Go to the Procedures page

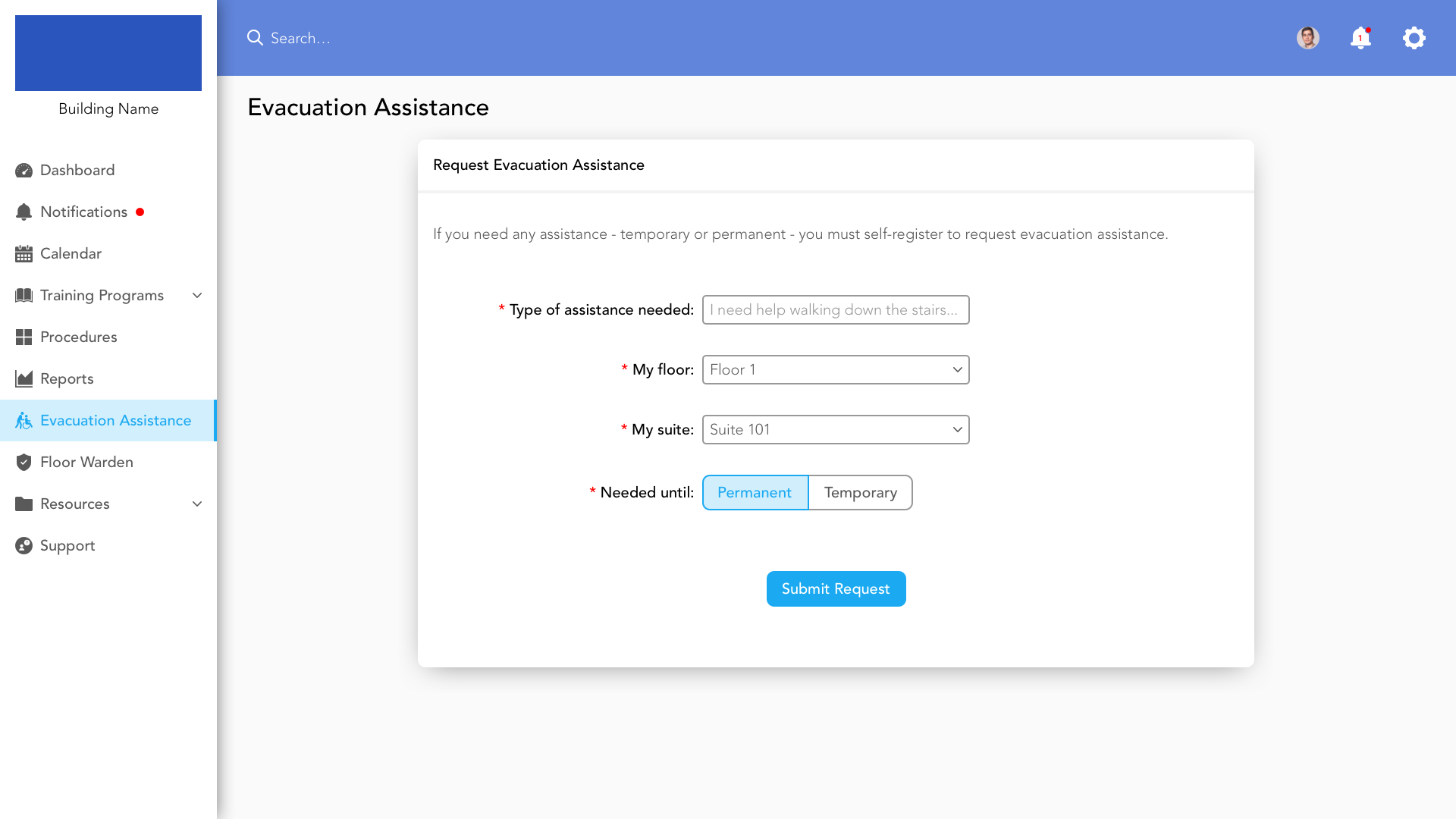78,337
